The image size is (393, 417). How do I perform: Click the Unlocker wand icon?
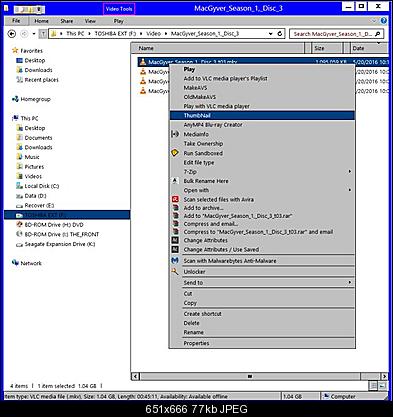click(x=175, y=271)
